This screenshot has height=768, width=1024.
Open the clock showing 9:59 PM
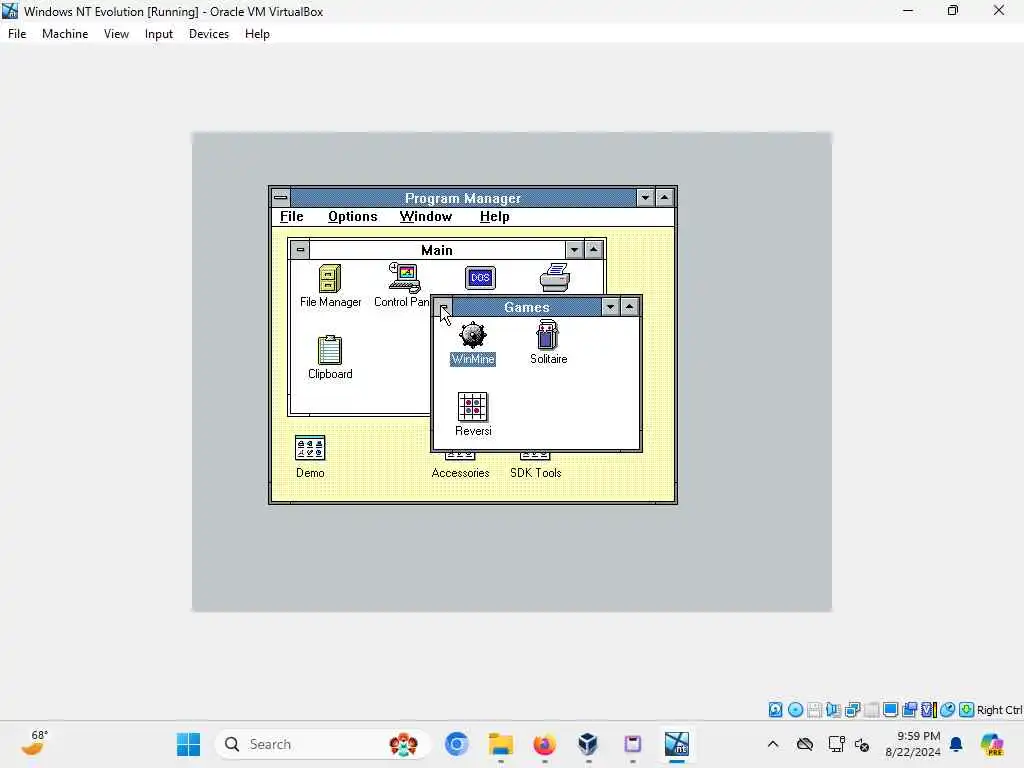pos(913,744)
